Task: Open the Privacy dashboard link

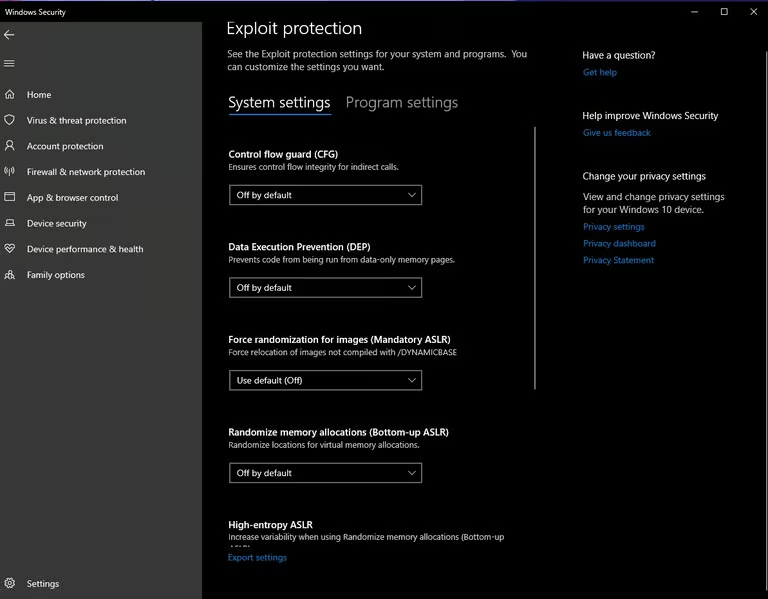Action: pos(619,244)
